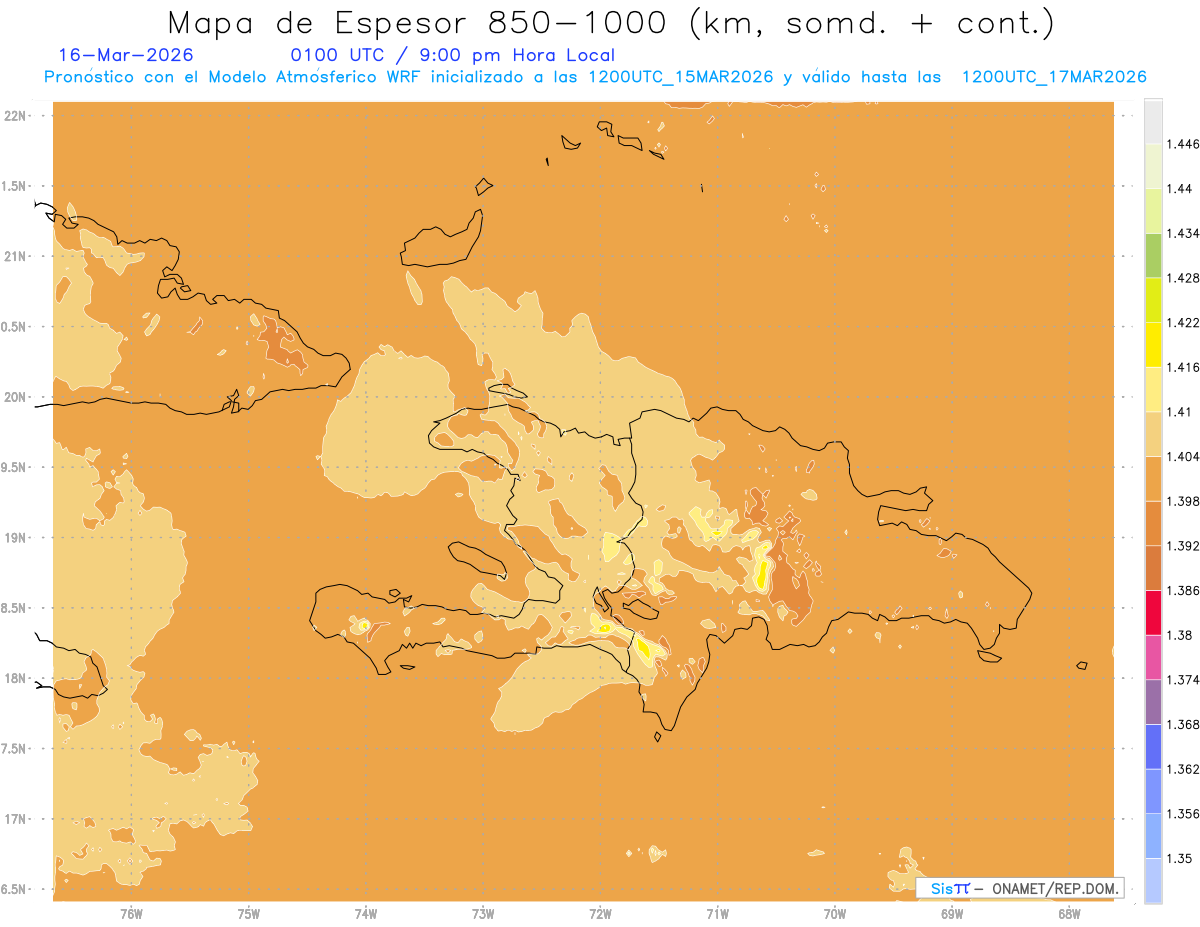Click the '17N' latitude axis label
1200x927 pixels.
pos(15,819)
